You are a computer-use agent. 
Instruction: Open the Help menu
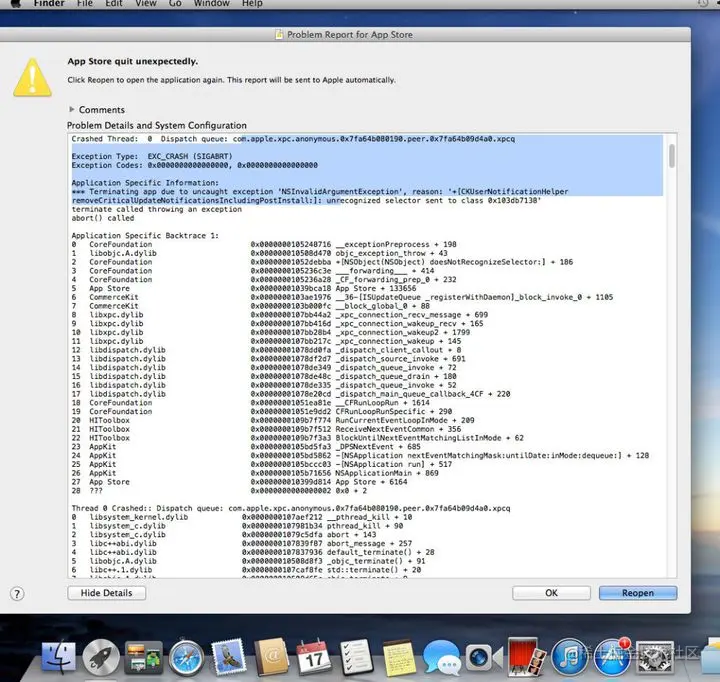tap(252, 4)
